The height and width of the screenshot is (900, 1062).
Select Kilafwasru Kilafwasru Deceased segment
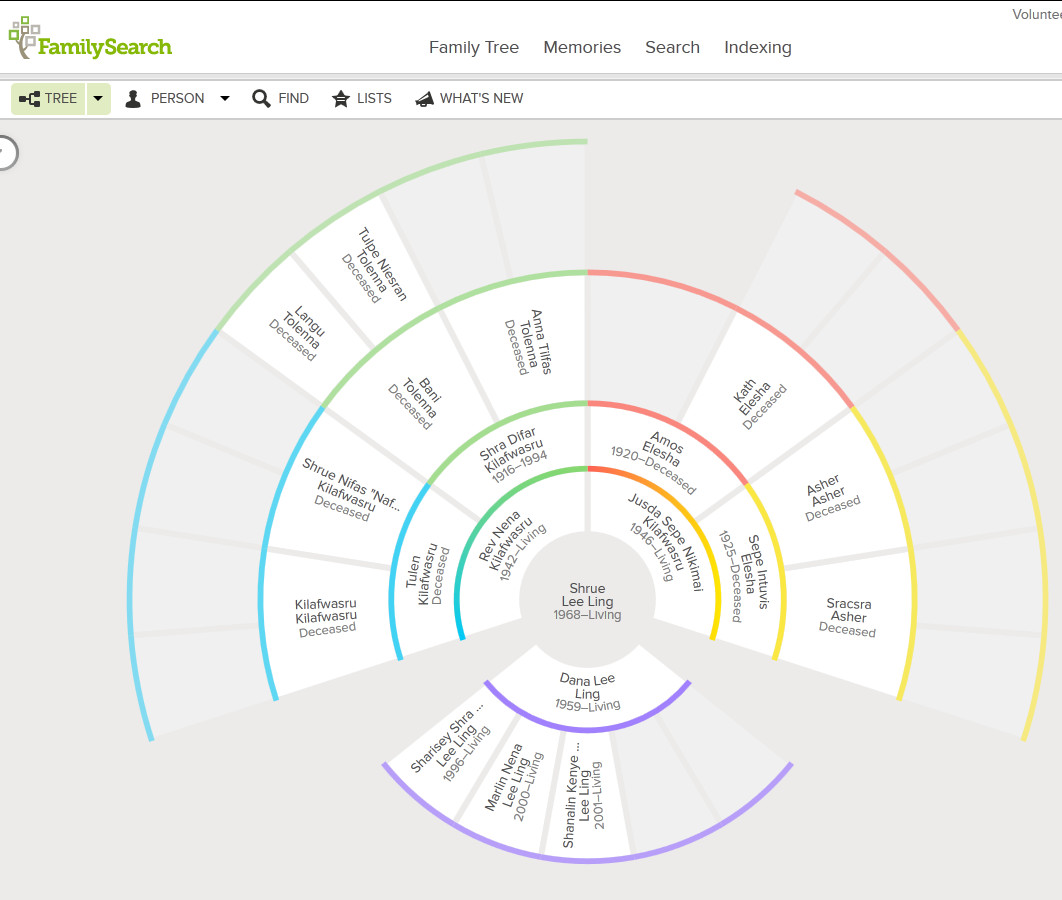pos(326,616)
